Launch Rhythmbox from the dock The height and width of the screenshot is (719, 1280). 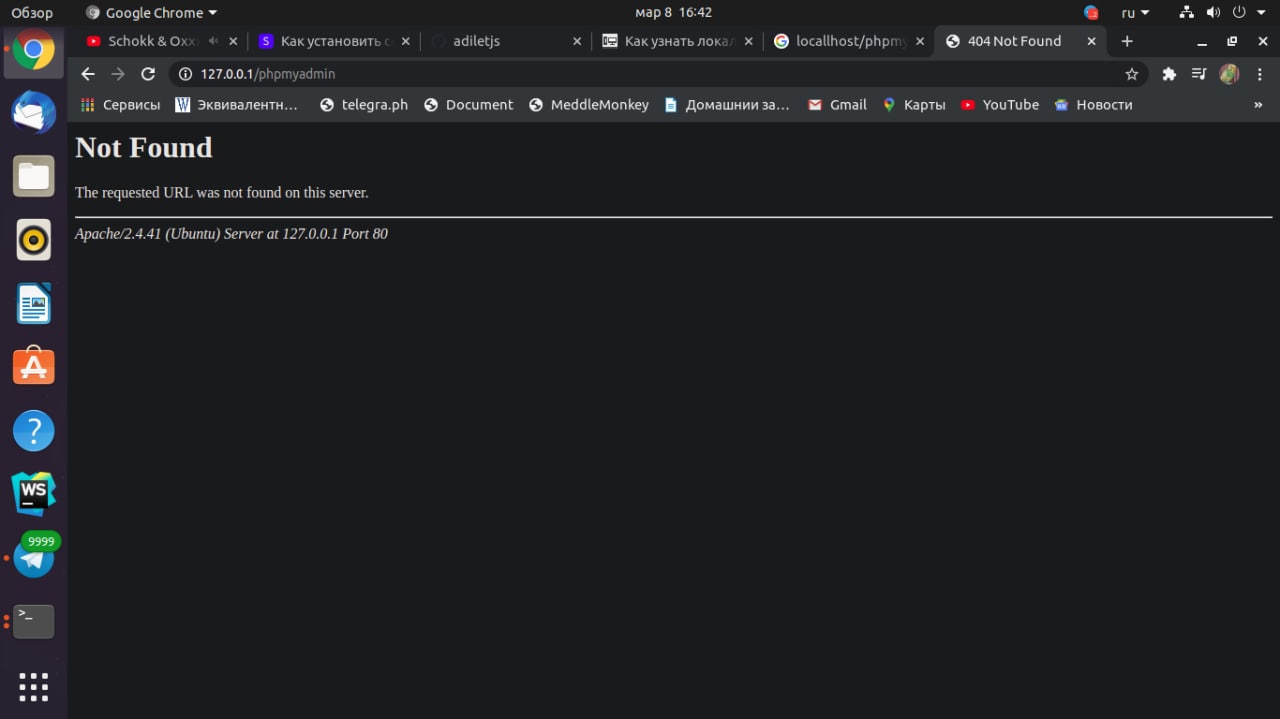(33, 240)
